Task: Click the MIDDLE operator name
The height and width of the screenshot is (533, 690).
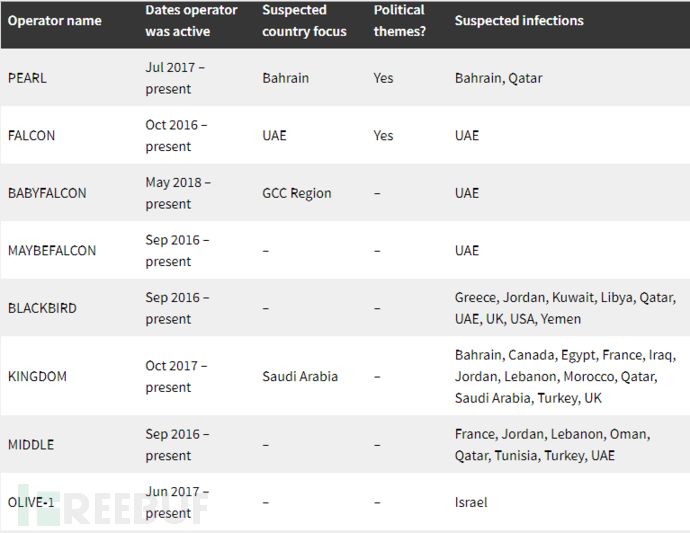Action: 31,445
